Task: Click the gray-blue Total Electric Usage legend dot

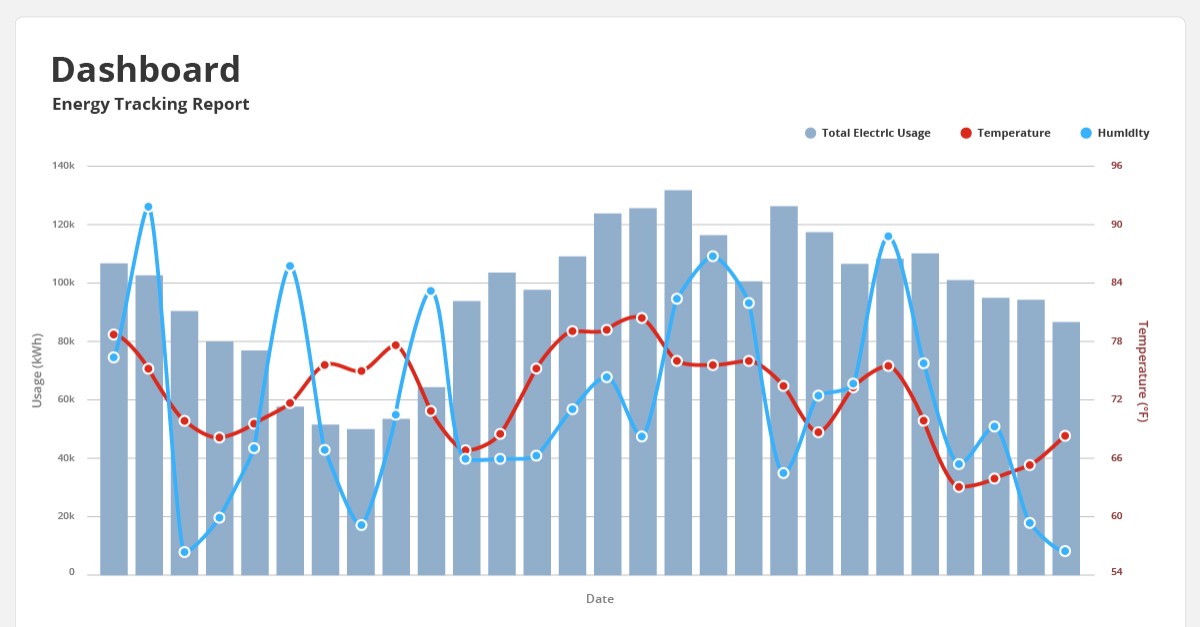Action: point(811,133)
